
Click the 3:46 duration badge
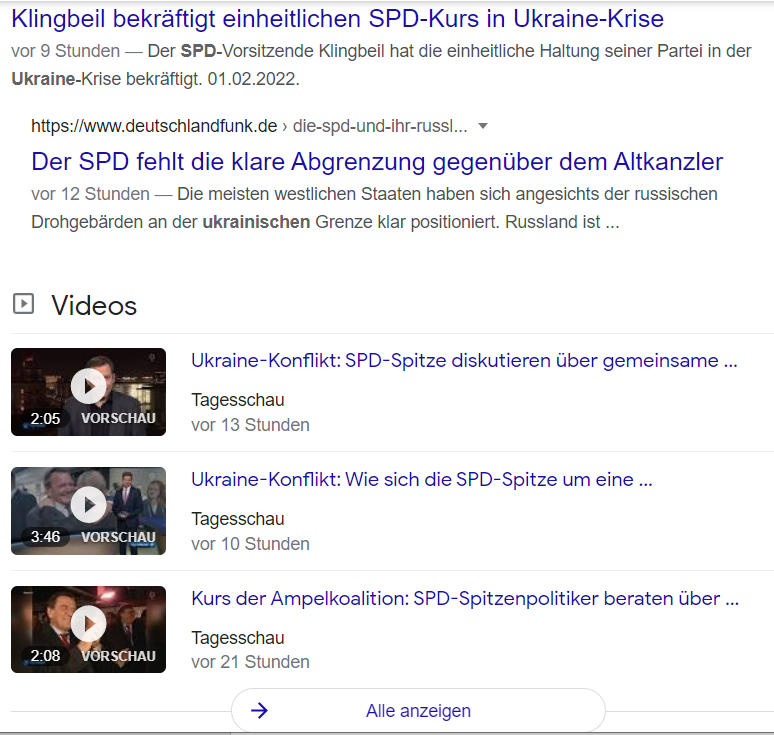[45, 537]
